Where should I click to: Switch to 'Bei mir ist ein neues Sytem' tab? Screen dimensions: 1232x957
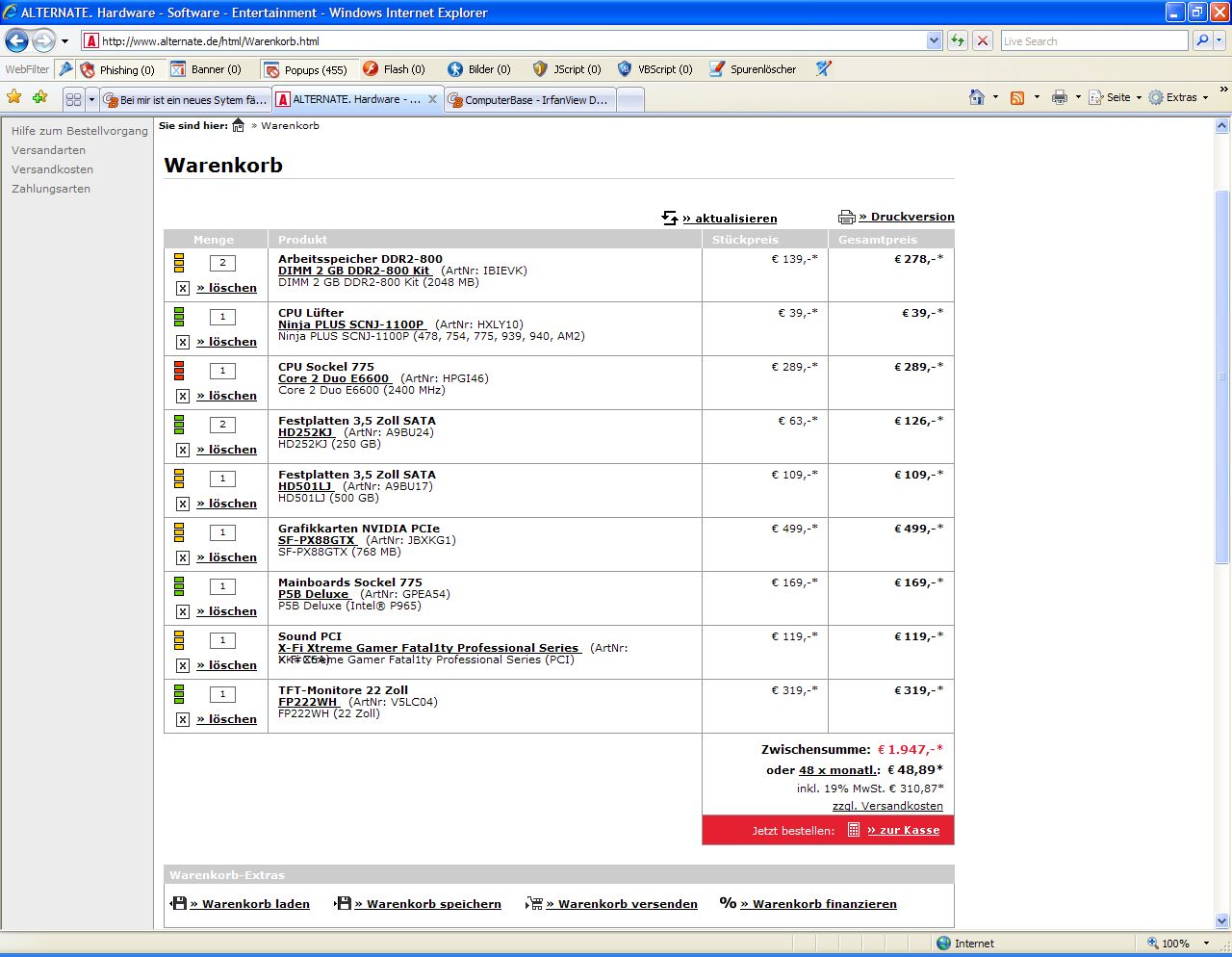(184, 99)
